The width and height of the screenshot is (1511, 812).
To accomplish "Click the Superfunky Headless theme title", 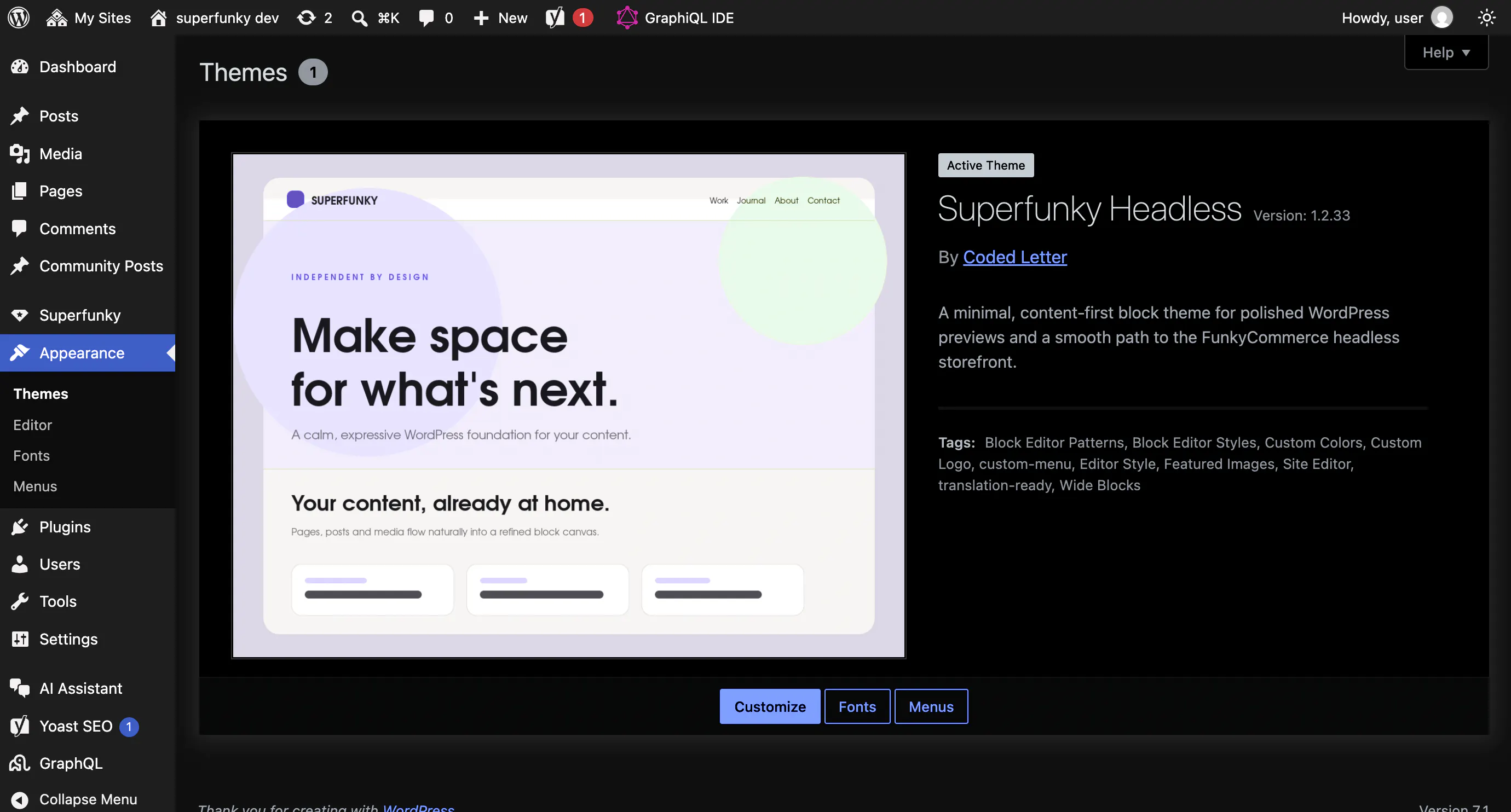I will 1089,208.
